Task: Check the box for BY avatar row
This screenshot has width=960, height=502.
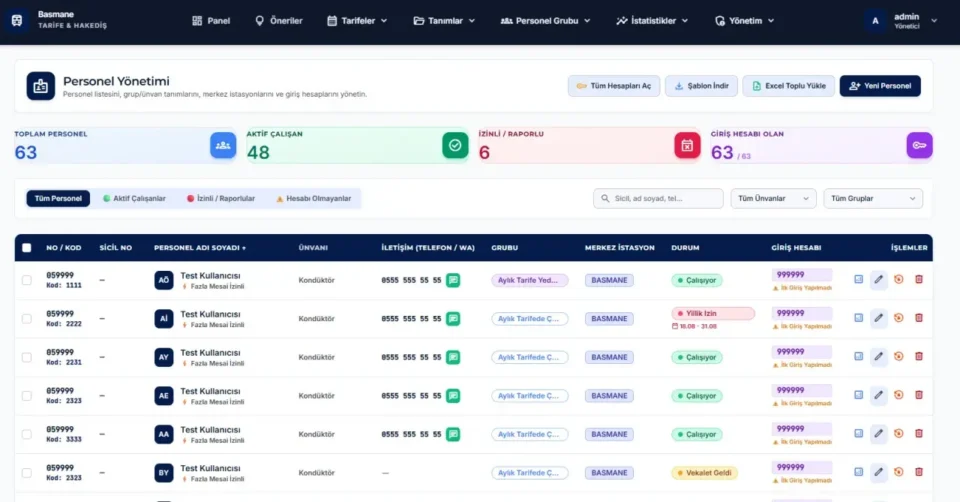Action: tap(26, 473)
